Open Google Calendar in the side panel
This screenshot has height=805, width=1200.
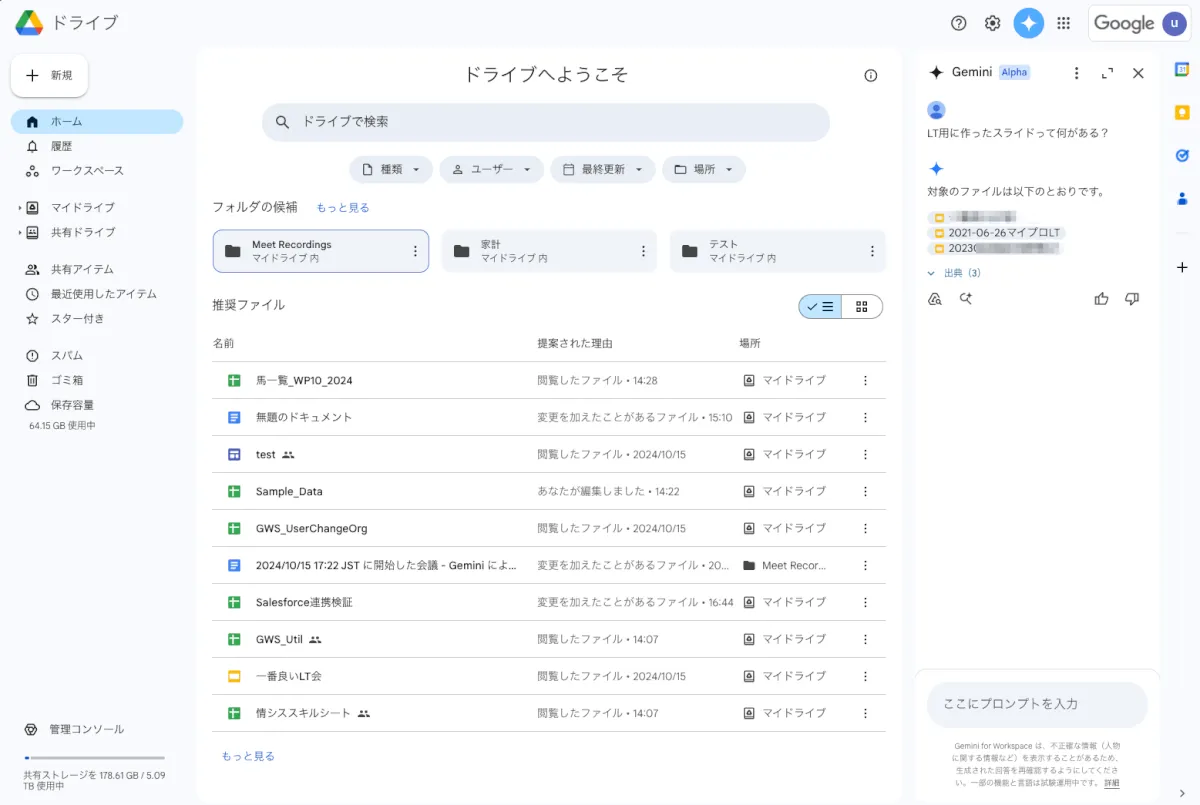point(1182,69)
